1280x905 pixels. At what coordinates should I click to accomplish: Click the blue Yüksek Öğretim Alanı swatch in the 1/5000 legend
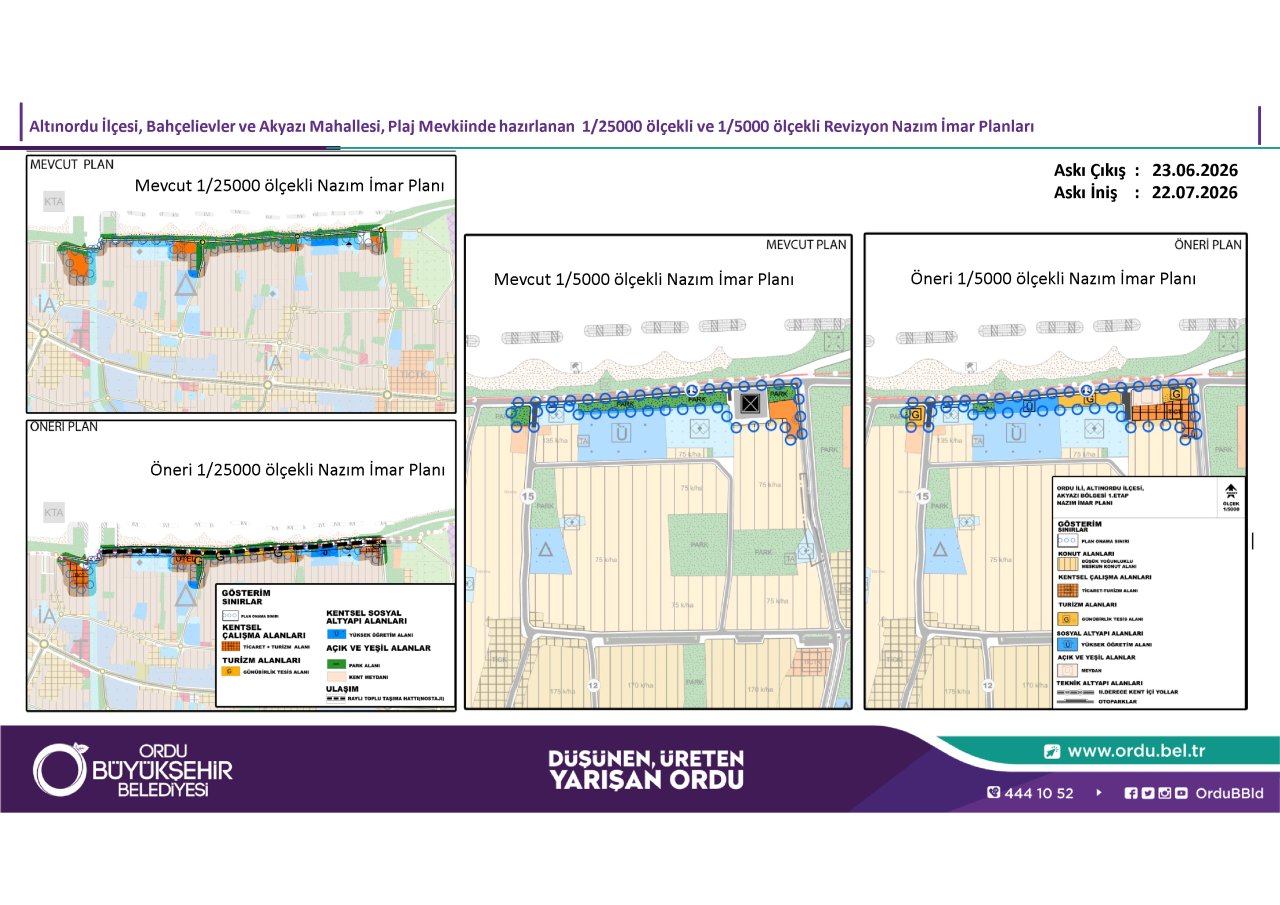tap(1068, 645)
